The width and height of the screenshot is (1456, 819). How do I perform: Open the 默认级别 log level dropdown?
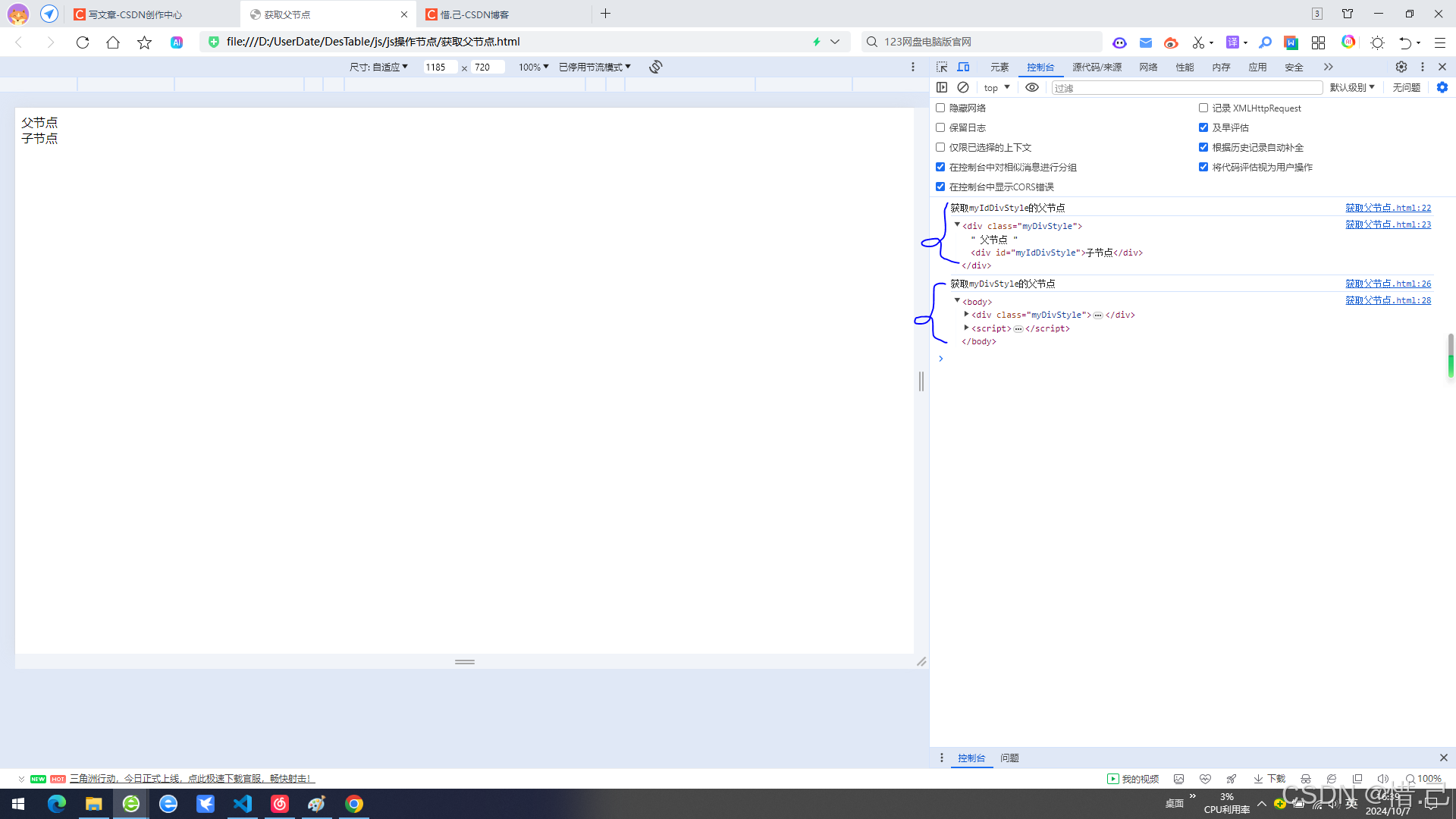pos(1352,88)
